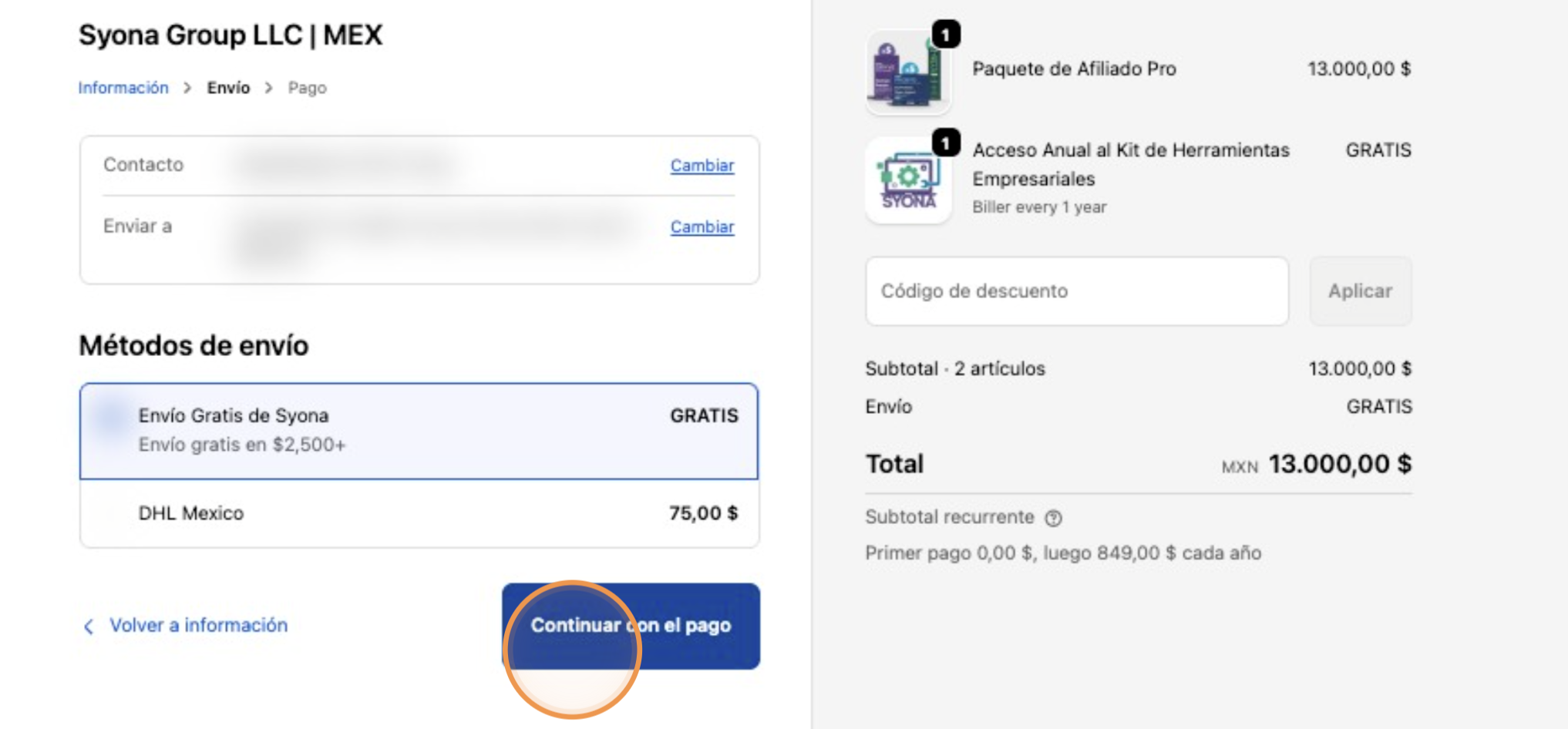This screenshot has height=729, width=1568.
Task: Select the DHL Mexico shipping radio option
Action: [x=112, y=514]
